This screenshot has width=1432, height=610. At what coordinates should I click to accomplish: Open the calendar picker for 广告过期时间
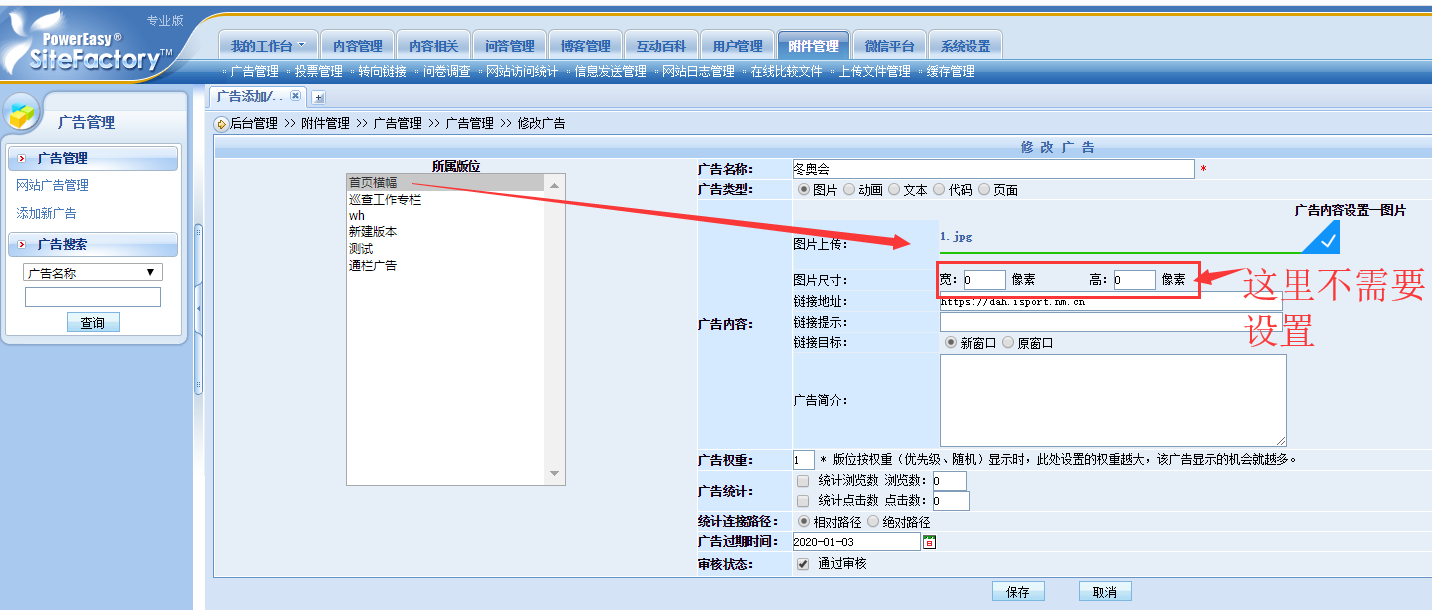click(929, 542)
